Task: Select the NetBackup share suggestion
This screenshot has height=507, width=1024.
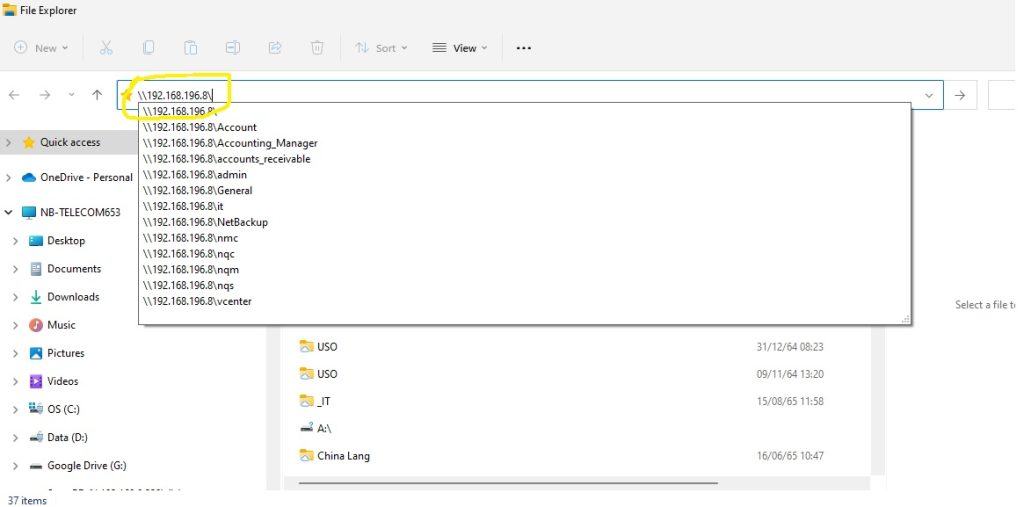Action: coord(205,222)
